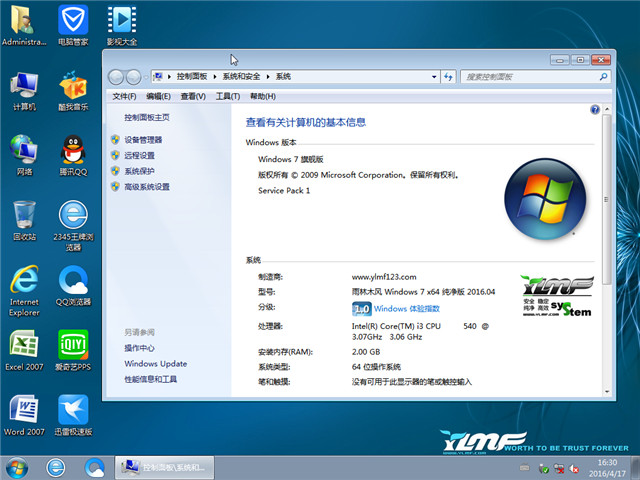Go to 控制面板主页 link
The height and width of the screenshot is (480, 640).
click(147, 118)
